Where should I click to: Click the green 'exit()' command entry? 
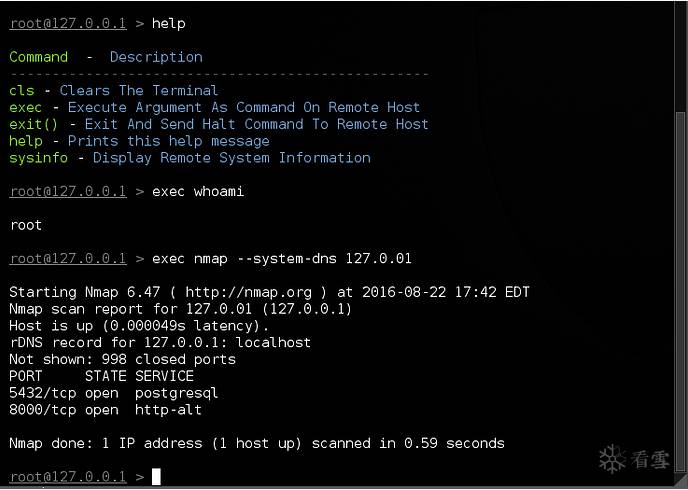pos(34,124)
